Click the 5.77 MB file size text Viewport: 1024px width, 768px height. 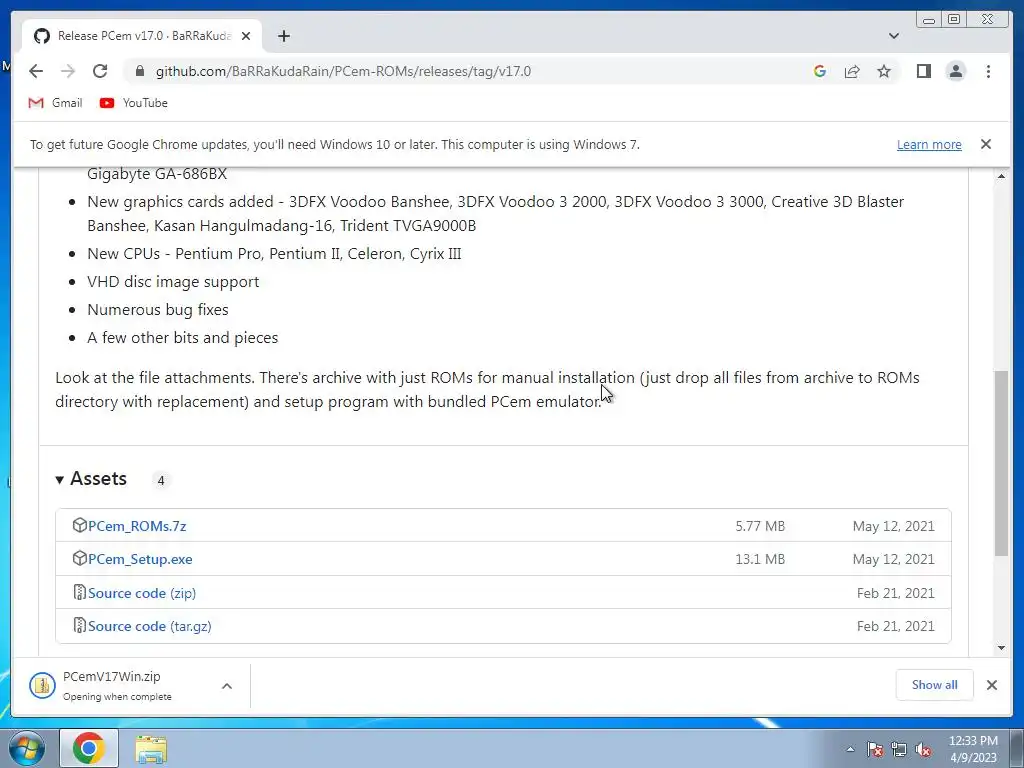point(760,526)
